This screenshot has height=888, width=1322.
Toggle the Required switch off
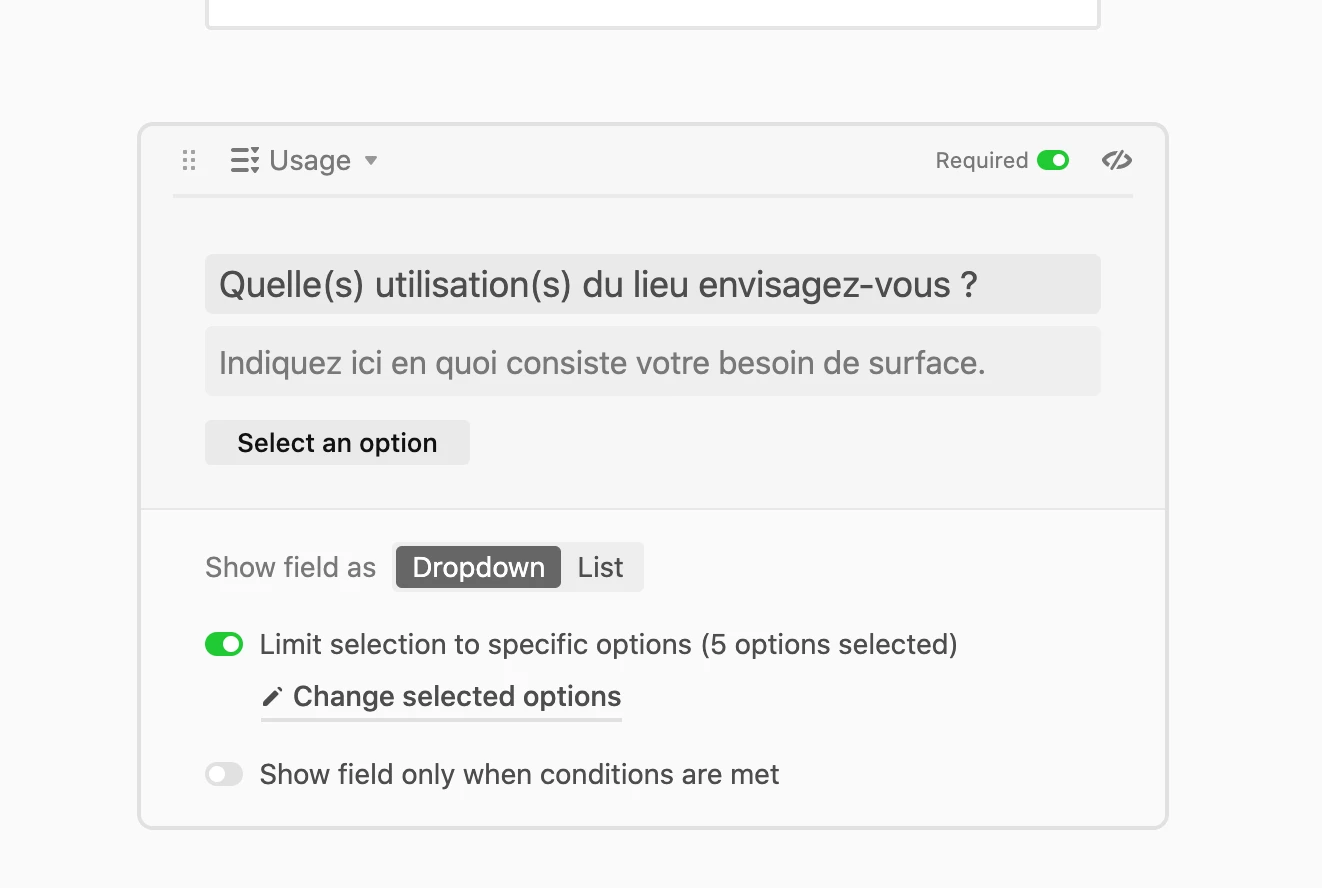coord(1052,160)
